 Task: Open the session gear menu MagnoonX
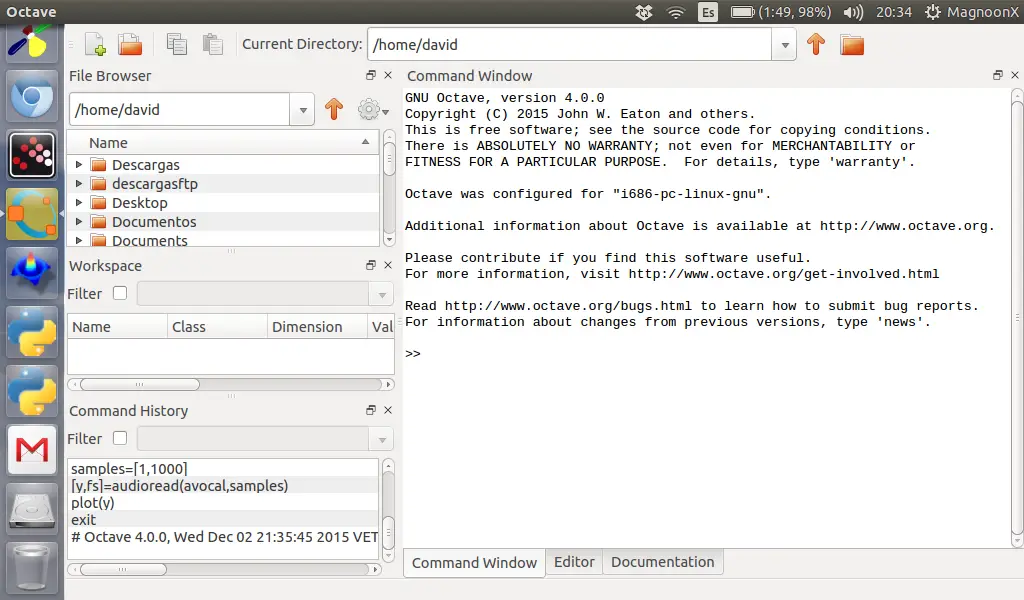(972, 12)
